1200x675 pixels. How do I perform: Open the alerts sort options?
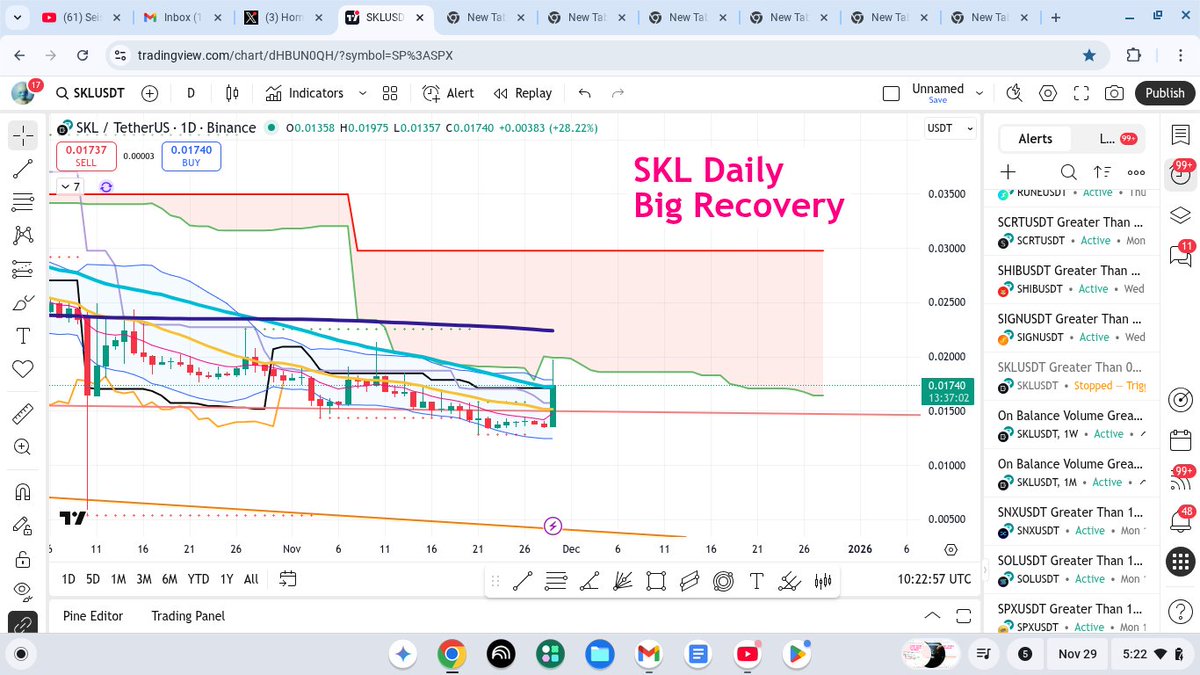(1102, 172)
